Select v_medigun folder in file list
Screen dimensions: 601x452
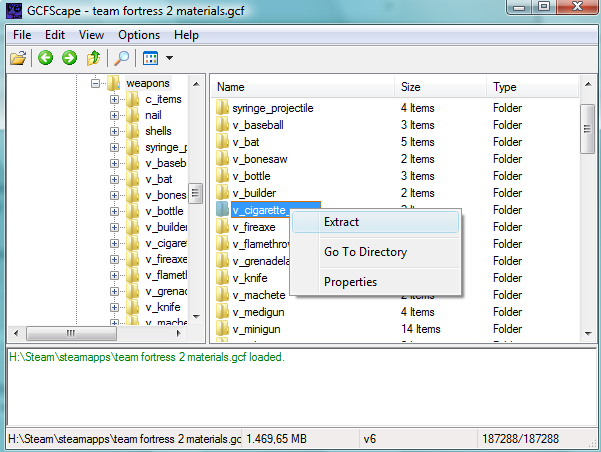coord(258,312)
